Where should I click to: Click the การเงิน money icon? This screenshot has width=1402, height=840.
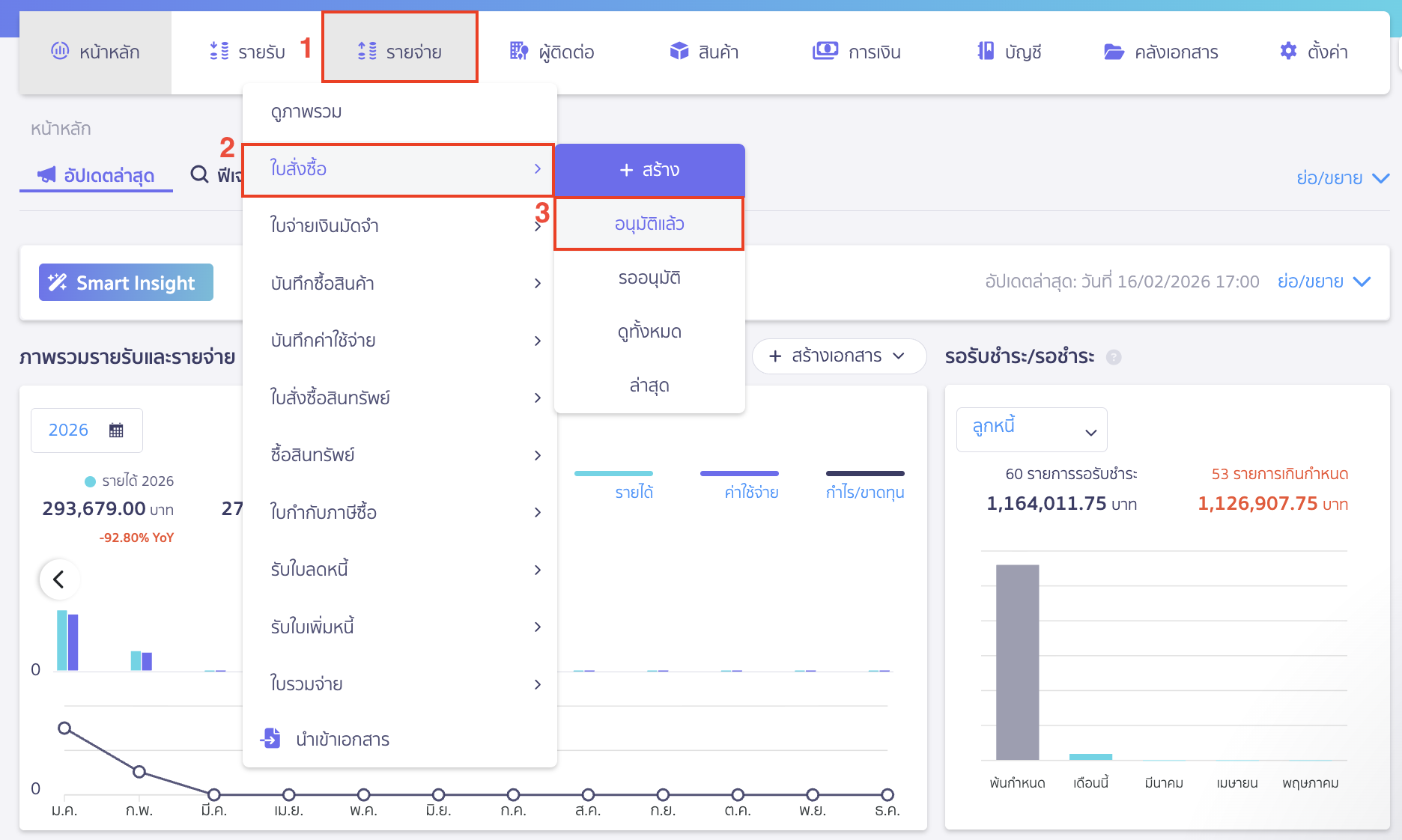(825, 51)
